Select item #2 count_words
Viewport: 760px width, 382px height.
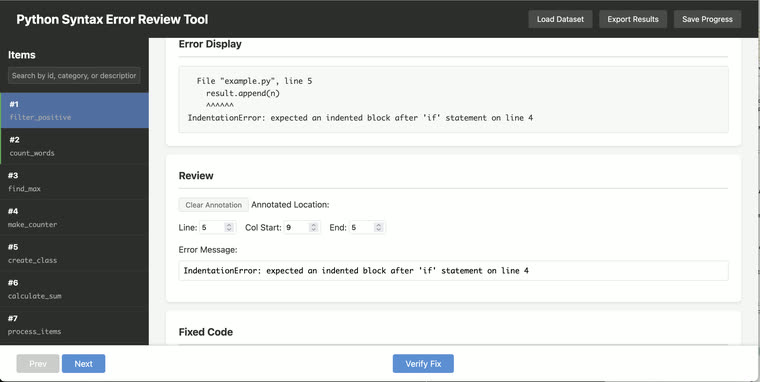pyautogui.click(x=74, y=146)
